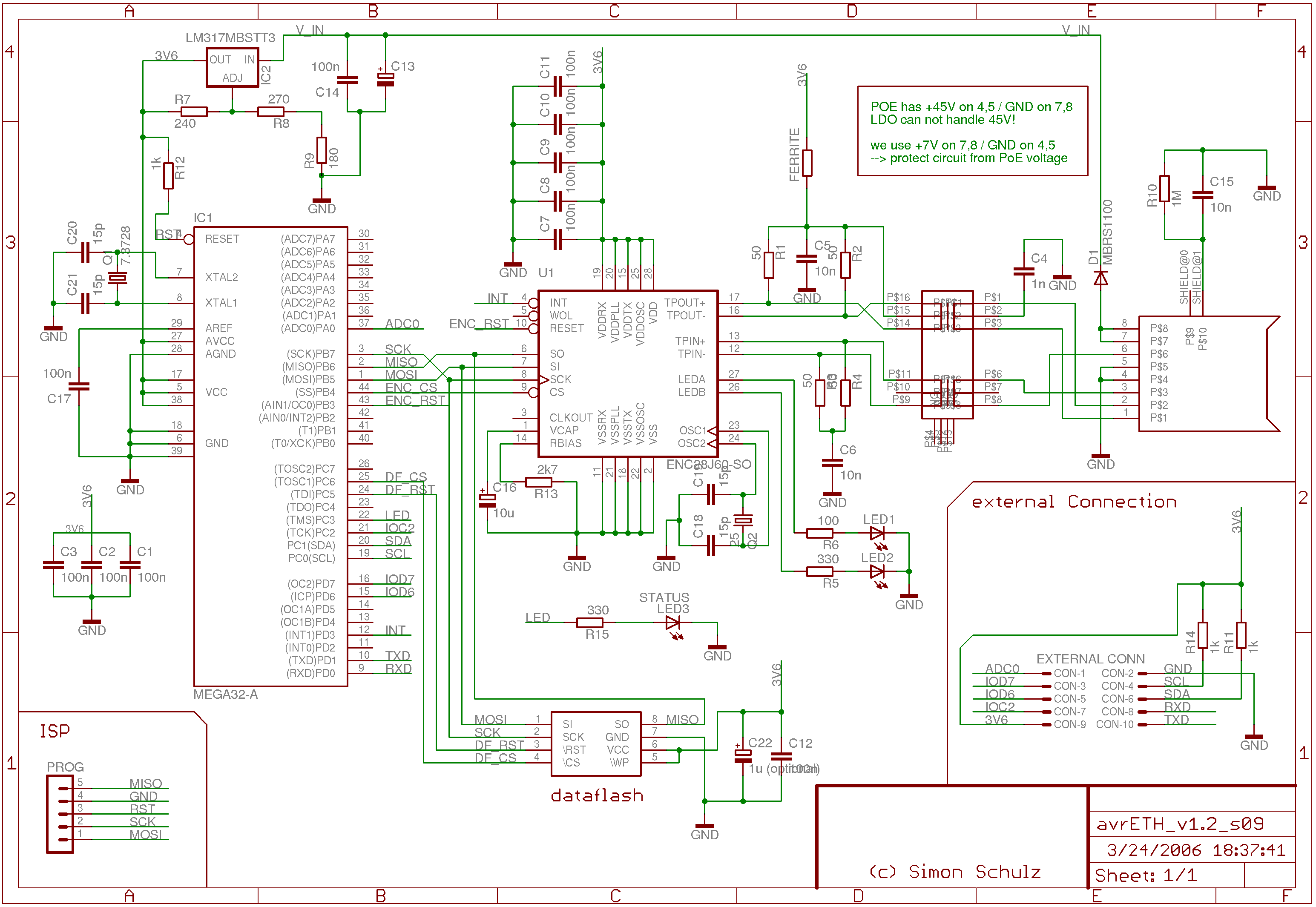Select CON-10 pin label in EXTERNAL CONN
This screenshot has width=1316, height=907.
click(x=1115, y=725)
